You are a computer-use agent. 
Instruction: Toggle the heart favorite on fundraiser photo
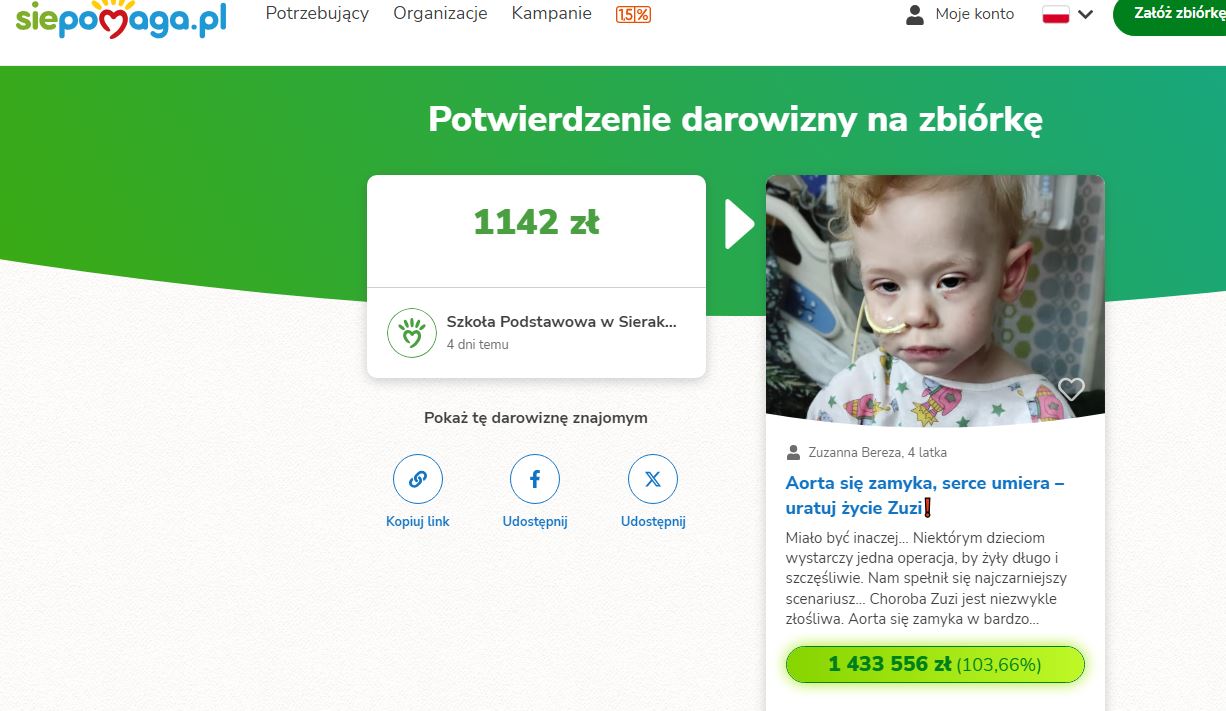1071,389
